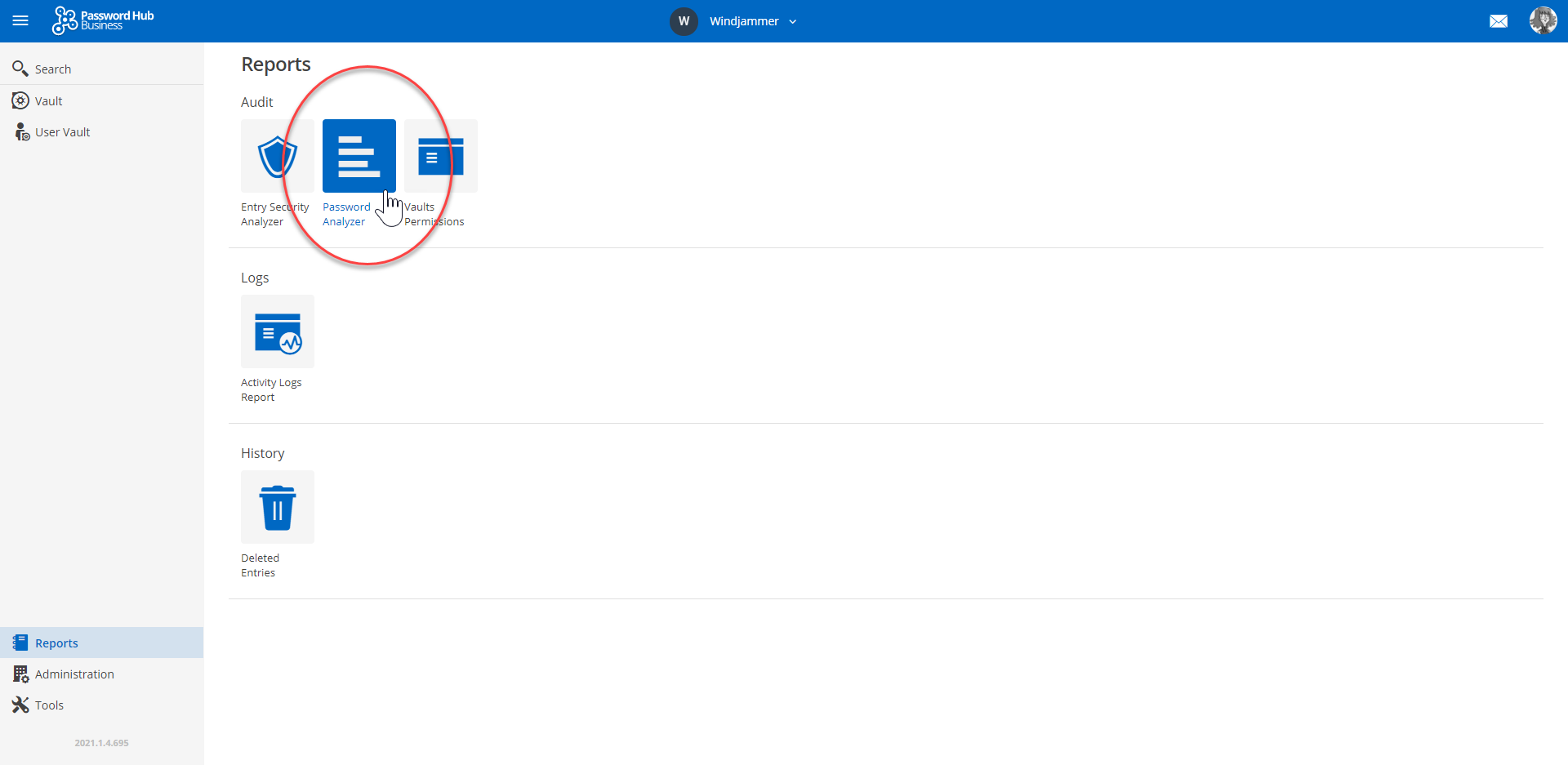1568x765 pixels.
Task: Open User Vault from sidebar
Action: (62, 132)
